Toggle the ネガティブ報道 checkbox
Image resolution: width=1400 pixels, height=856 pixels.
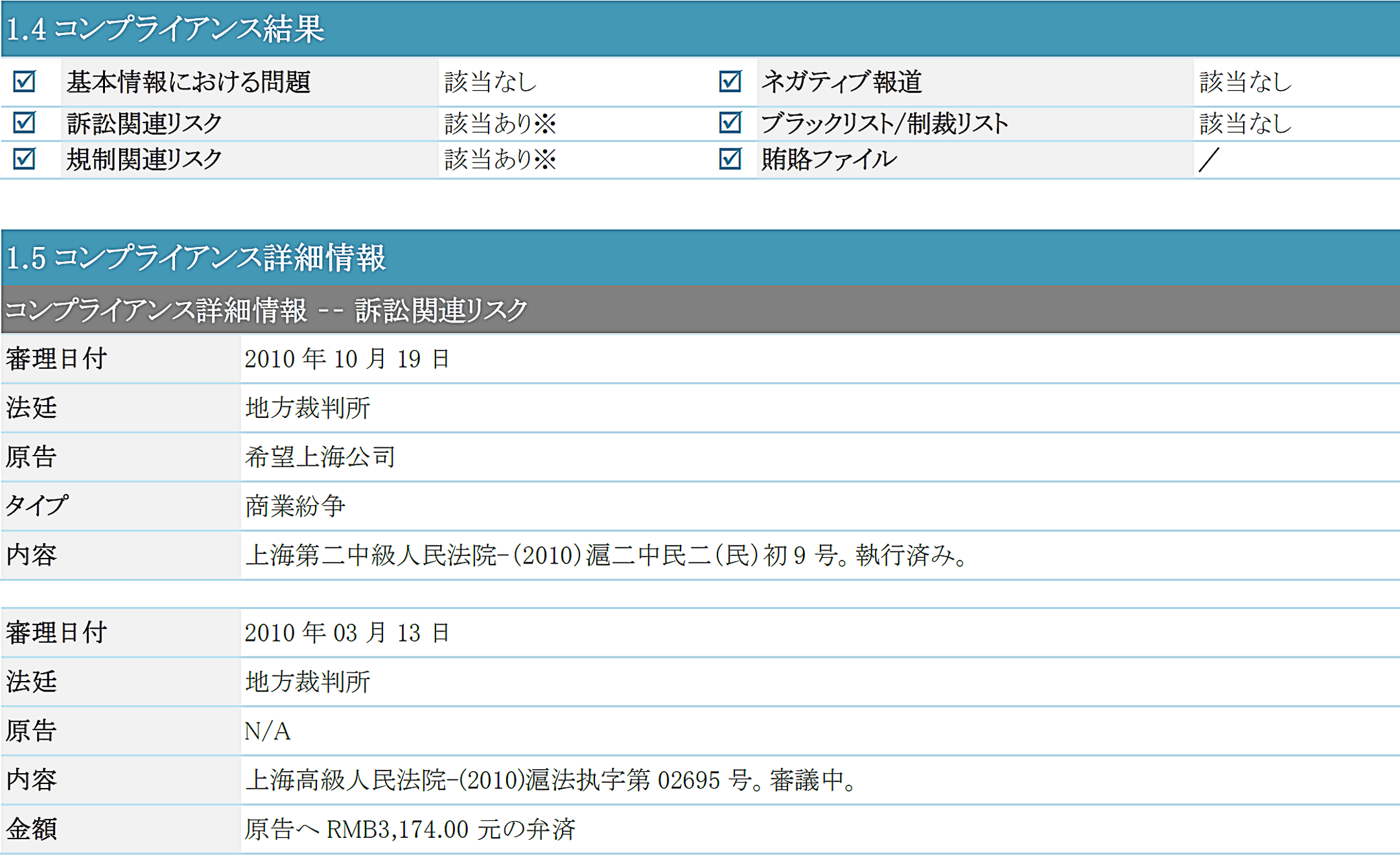click(730, 82)
